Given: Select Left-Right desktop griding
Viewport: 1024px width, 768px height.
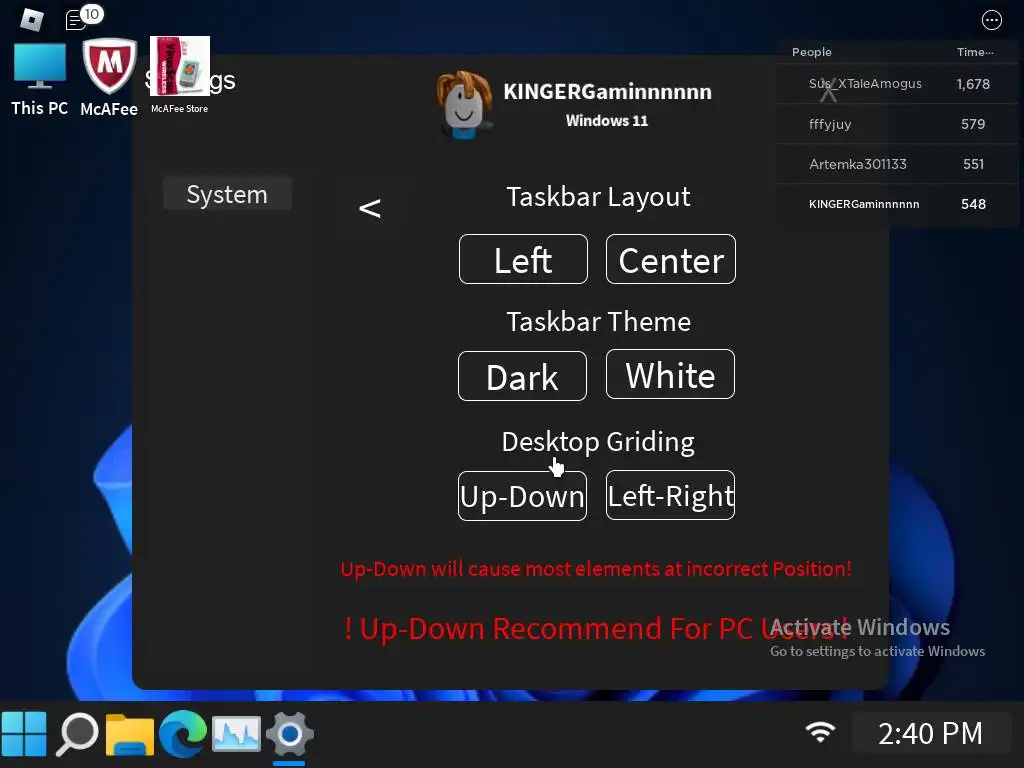Looking at the screenshot, I should point(670,495).
